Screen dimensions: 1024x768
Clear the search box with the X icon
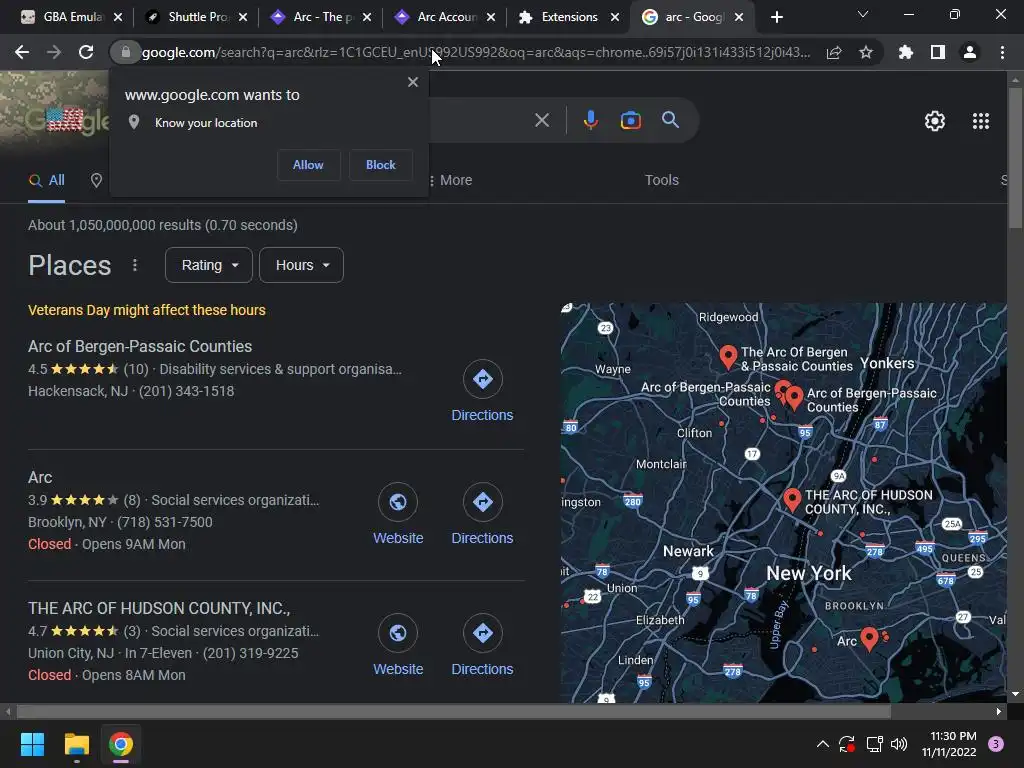[x=542, y=120]
